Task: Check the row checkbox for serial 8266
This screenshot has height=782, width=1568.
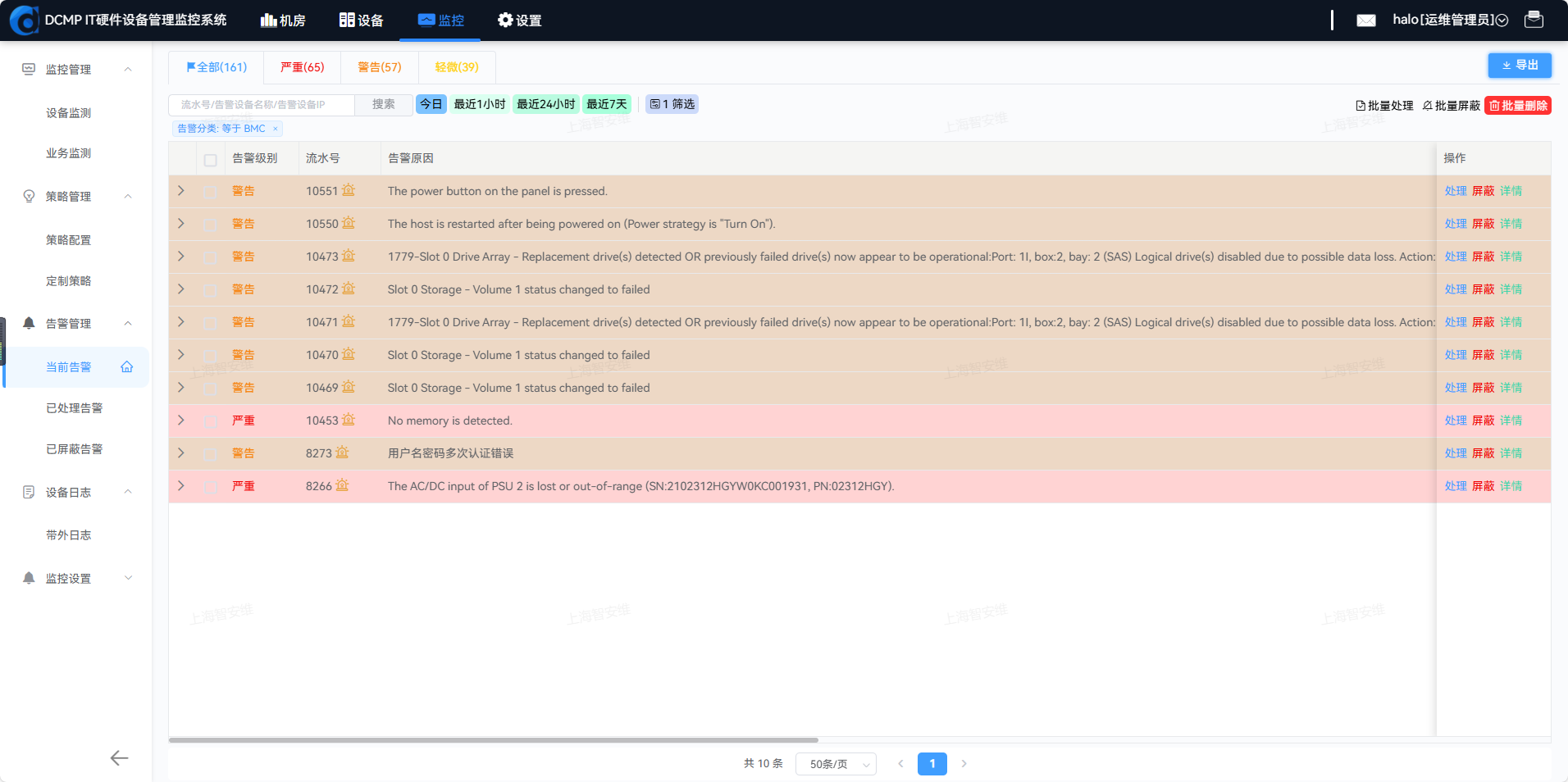Action: click(x=211, y=487)
